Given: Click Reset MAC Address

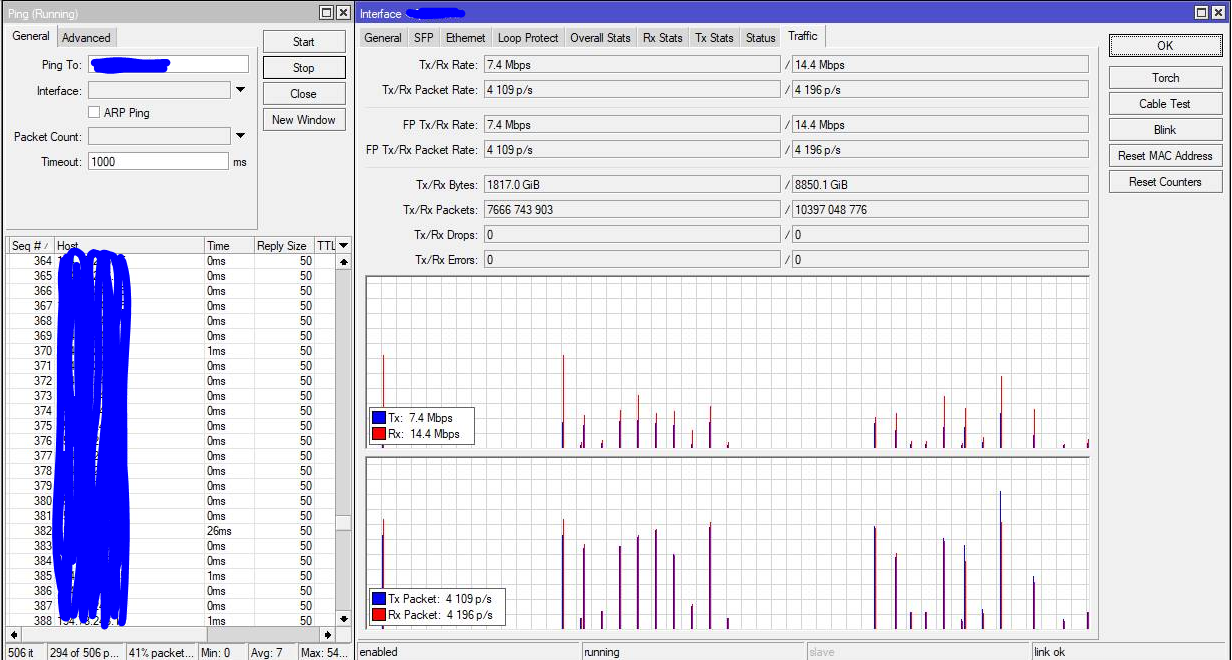Looking at the screenshot, I should click(1165, 156).
